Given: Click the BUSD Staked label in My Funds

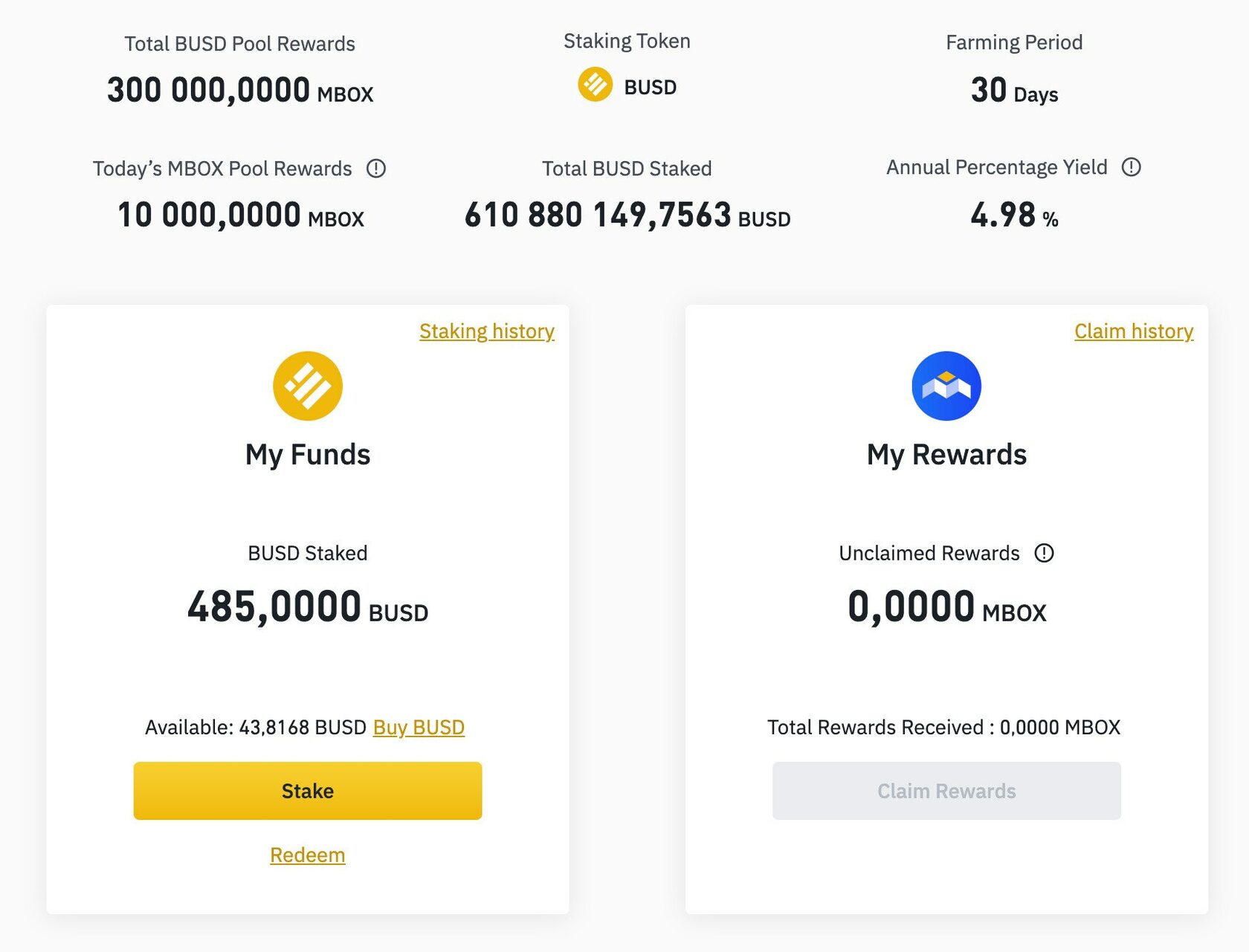Looking at the screenshot, I should coord(308,553).
